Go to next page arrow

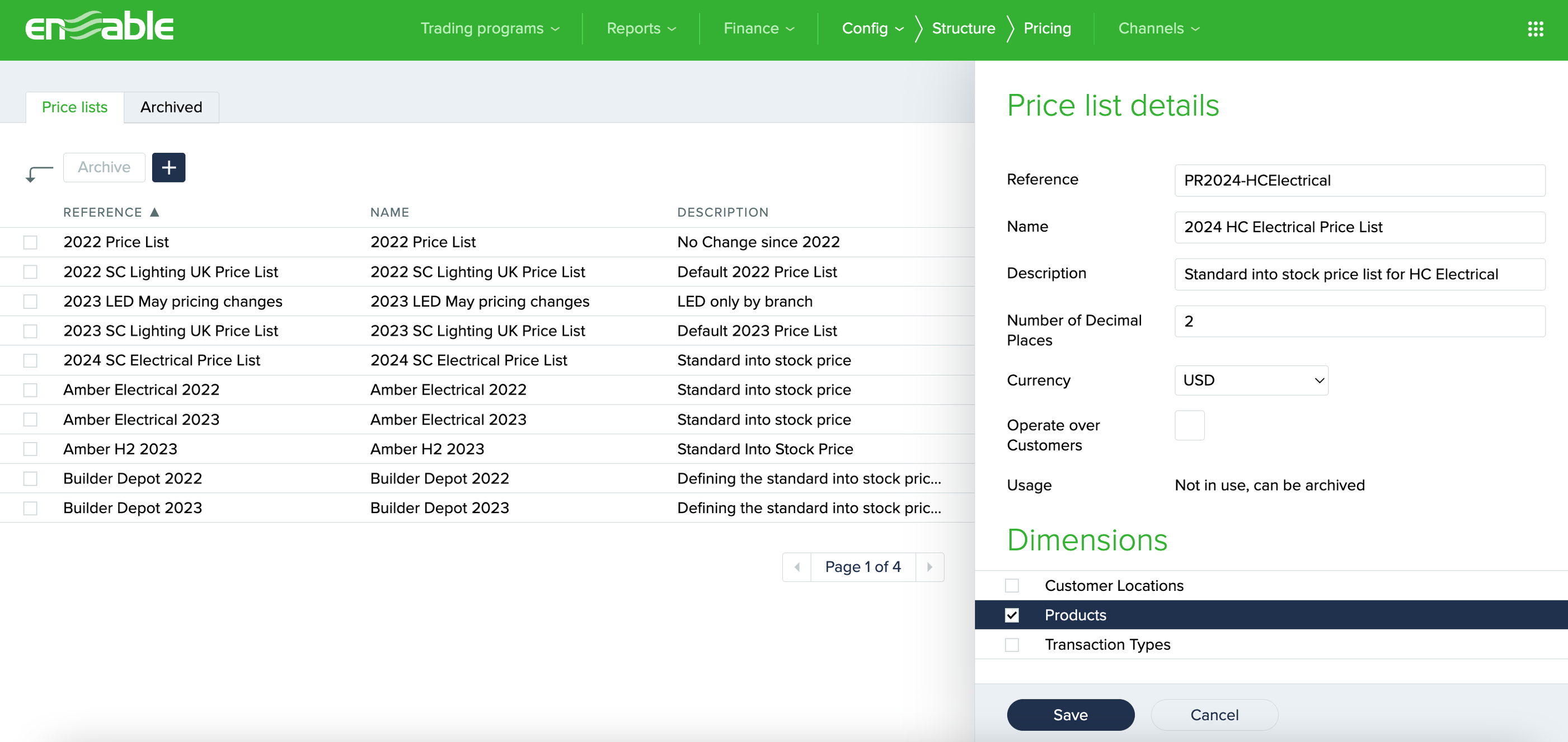pos(929,567)
